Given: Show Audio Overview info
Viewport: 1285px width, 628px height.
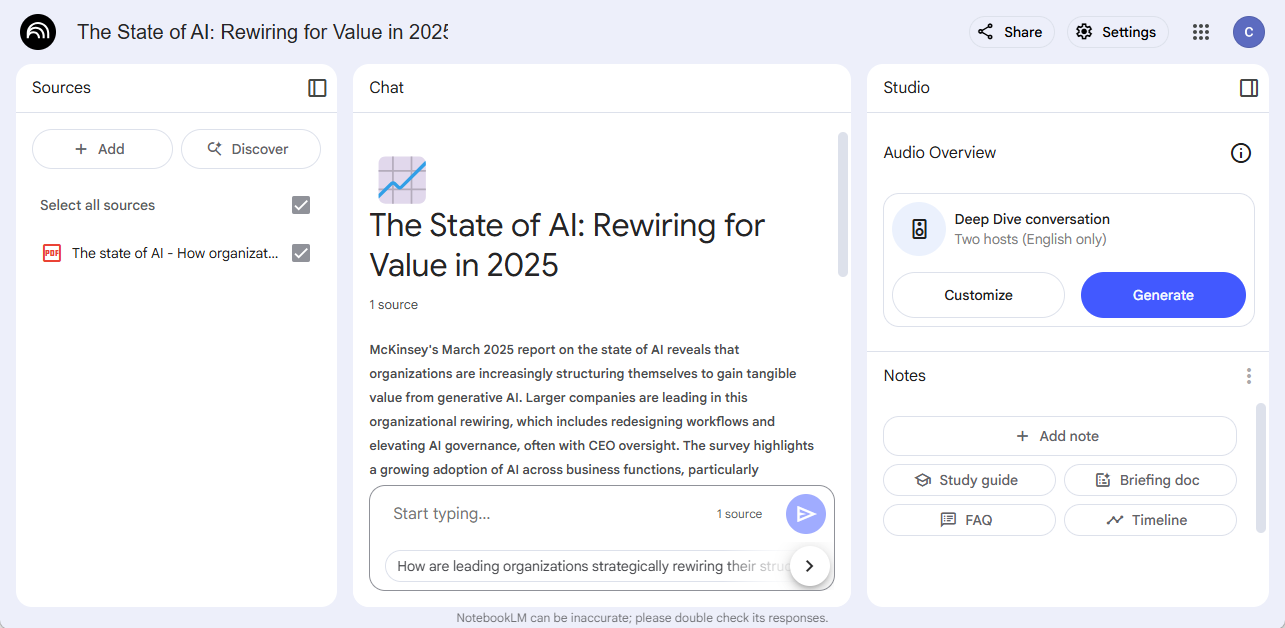Looking at the screenshot, I should [x=1241, y=153].
